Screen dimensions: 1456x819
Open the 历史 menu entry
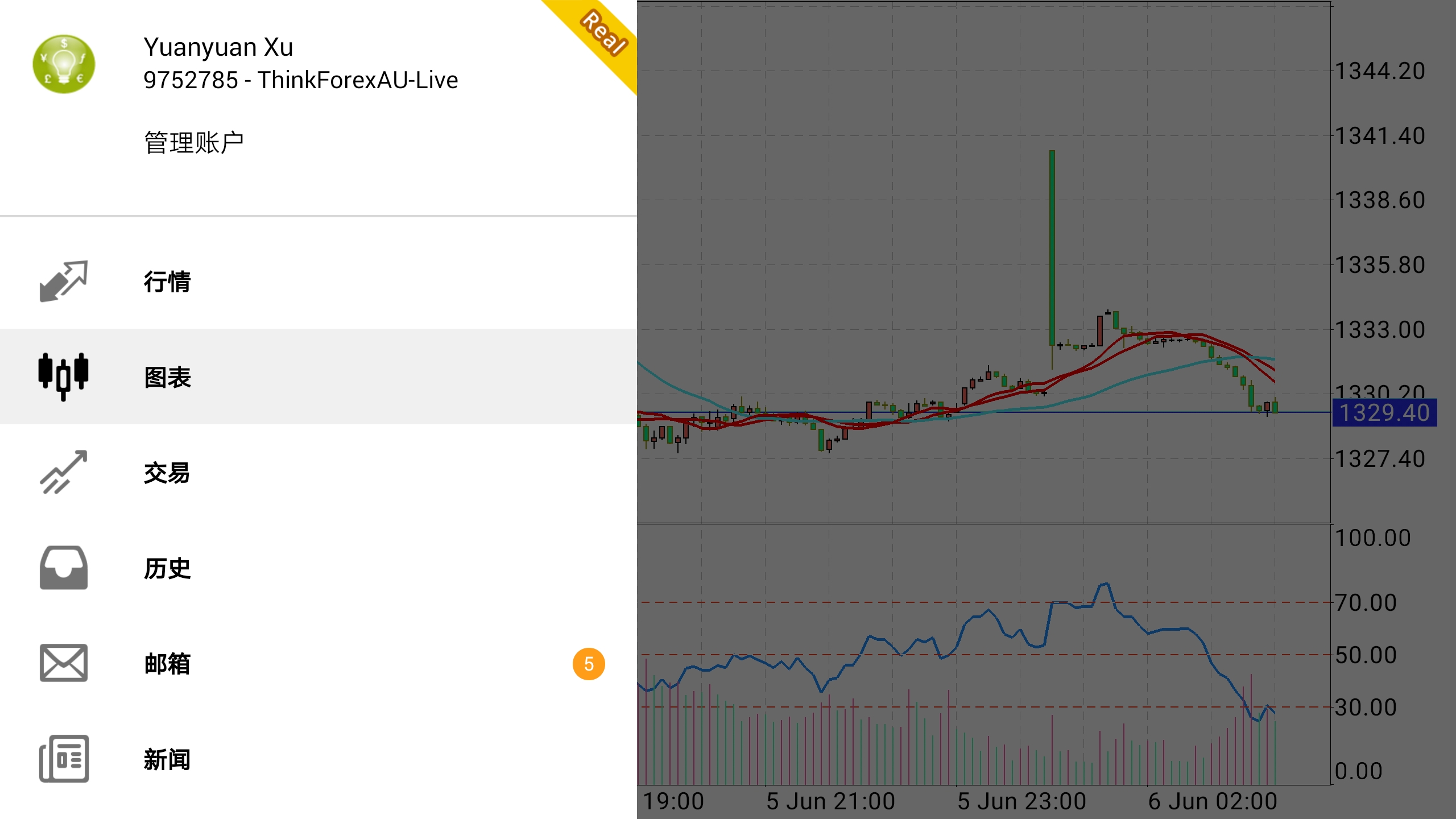167,568
